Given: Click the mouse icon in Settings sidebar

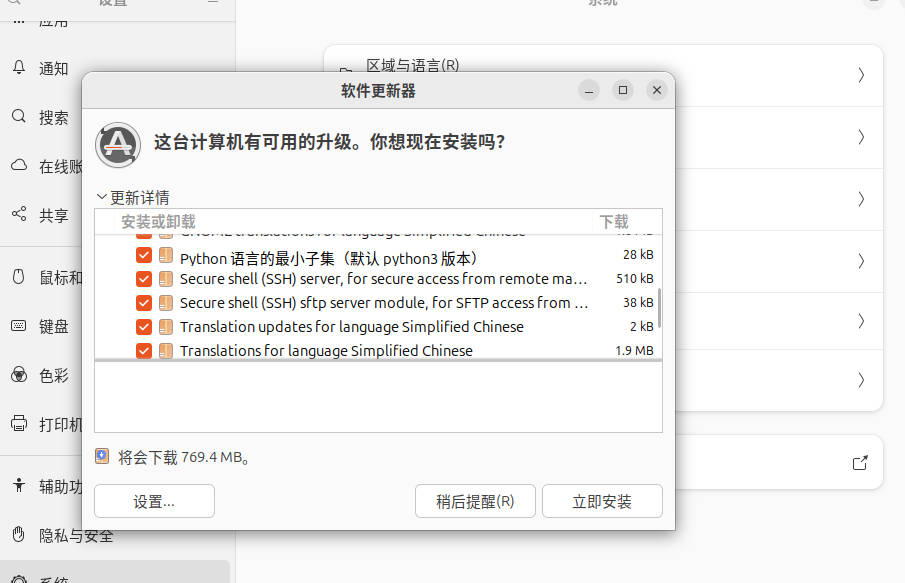Looking at the screenshot, I should tap(19, 276).
